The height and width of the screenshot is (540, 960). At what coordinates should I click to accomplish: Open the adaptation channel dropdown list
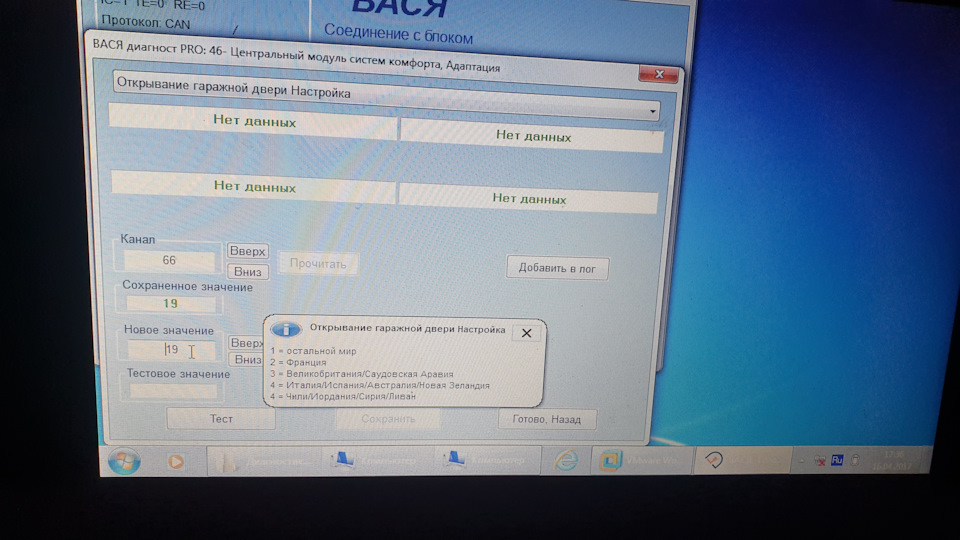(x=653, y=111)
